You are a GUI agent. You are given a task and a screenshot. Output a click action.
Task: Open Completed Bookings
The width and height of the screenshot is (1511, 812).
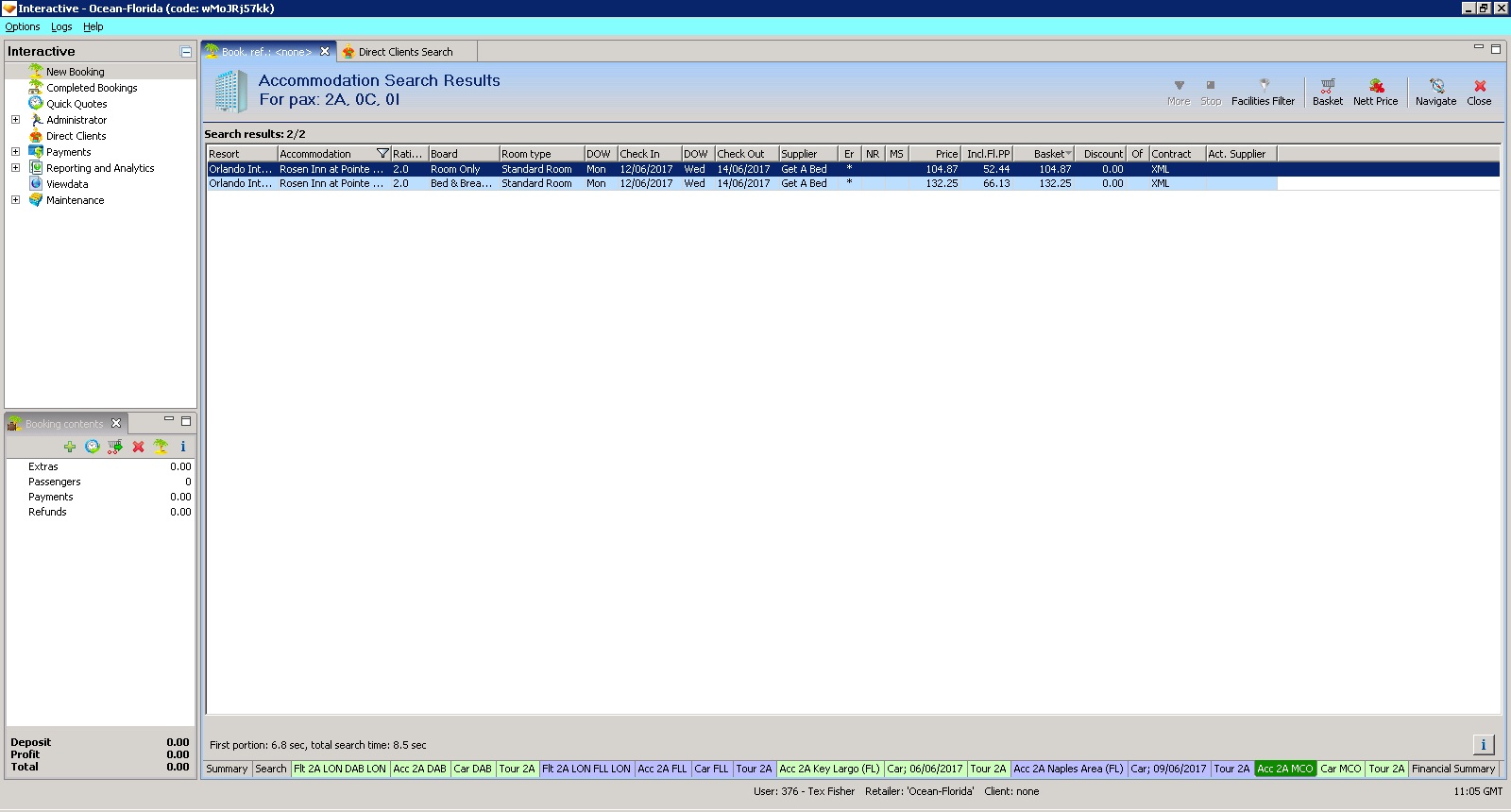pos(92,88)
